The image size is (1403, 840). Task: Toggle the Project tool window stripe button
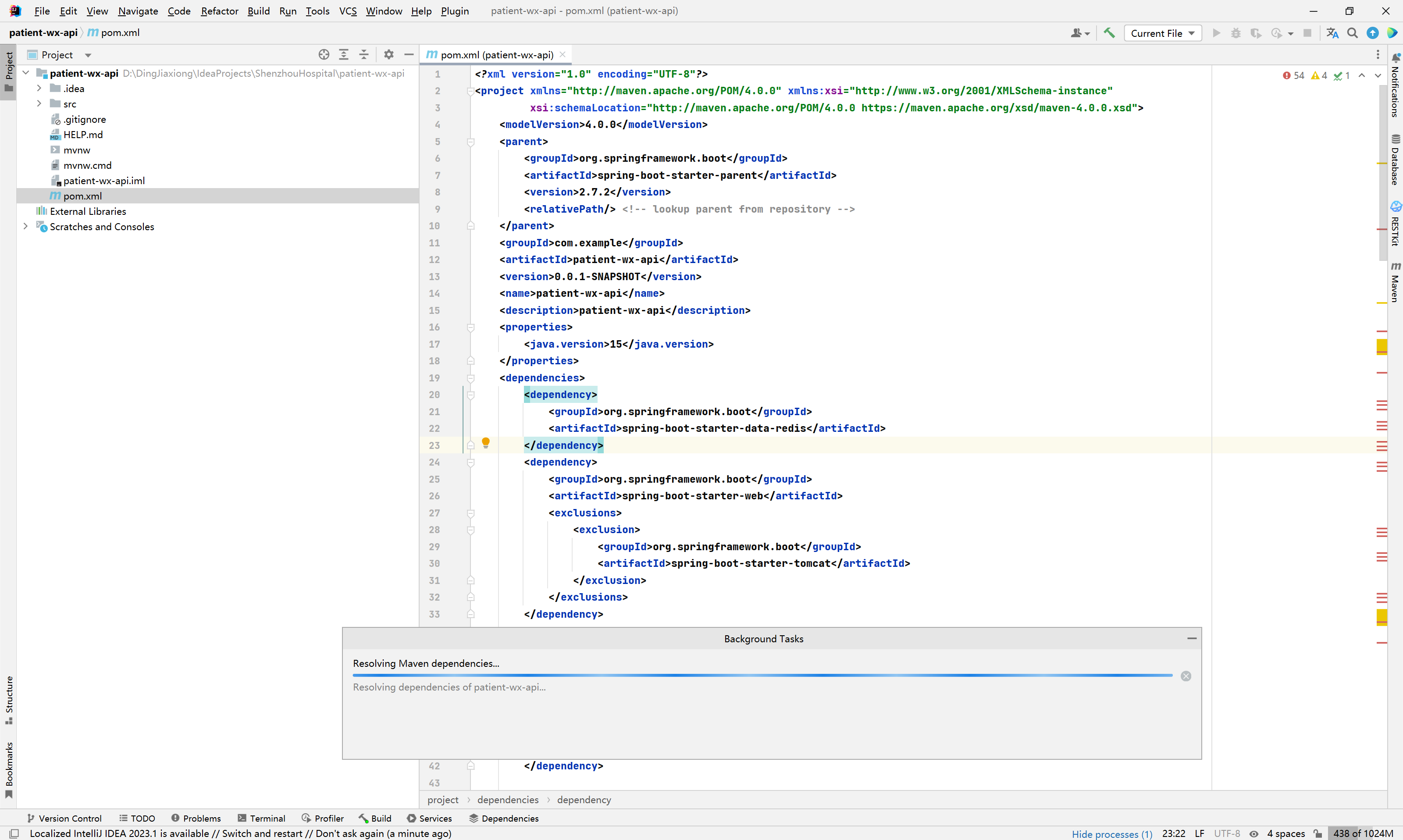point(8,71)
